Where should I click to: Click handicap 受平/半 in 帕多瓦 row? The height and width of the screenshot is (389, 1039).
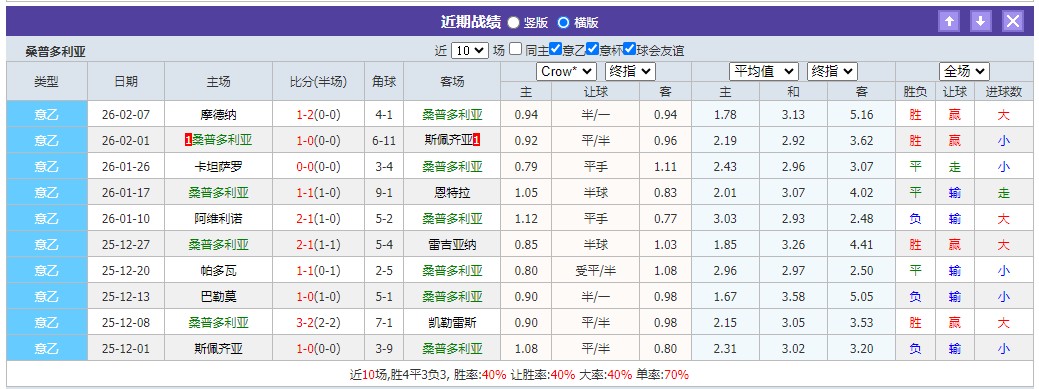(x=596, y=270)
